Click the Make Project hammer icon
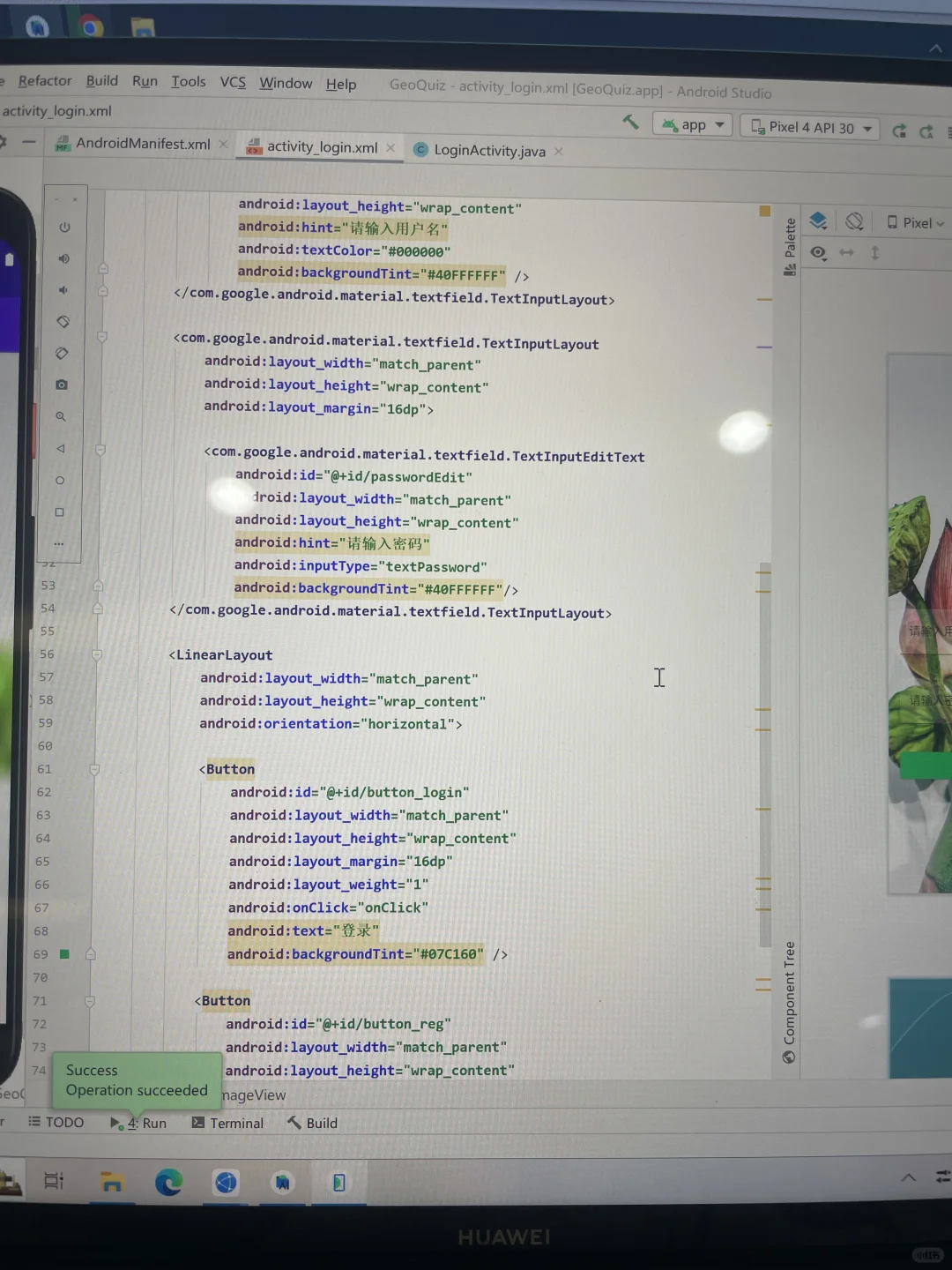The height and width of the screenshot is (1270, 952). tap(630, 122)
